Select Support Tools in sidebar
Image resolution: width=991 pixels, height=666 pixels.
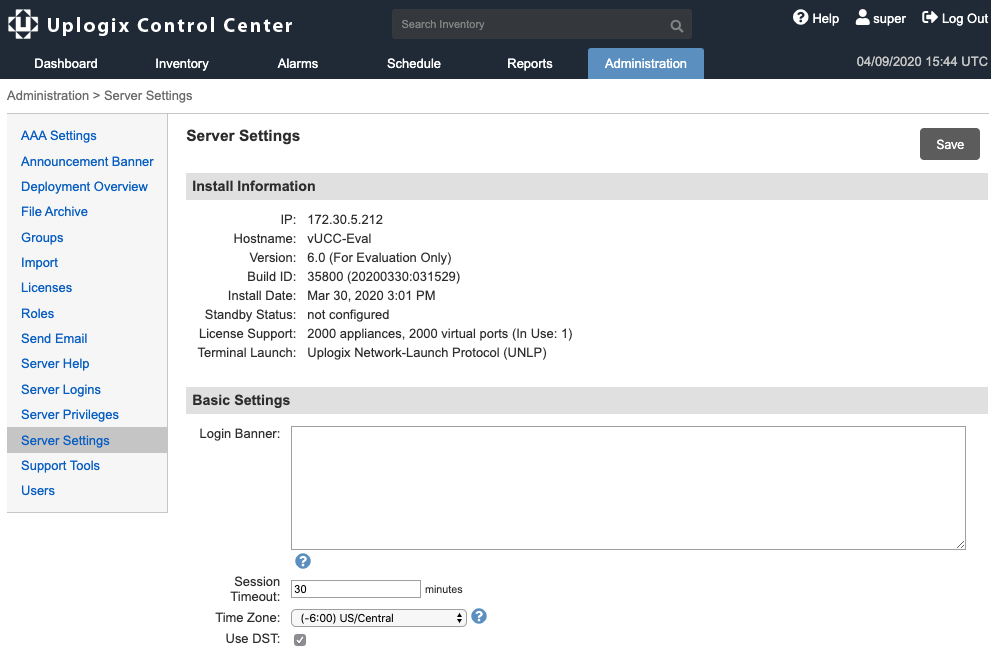click(60, 466)
